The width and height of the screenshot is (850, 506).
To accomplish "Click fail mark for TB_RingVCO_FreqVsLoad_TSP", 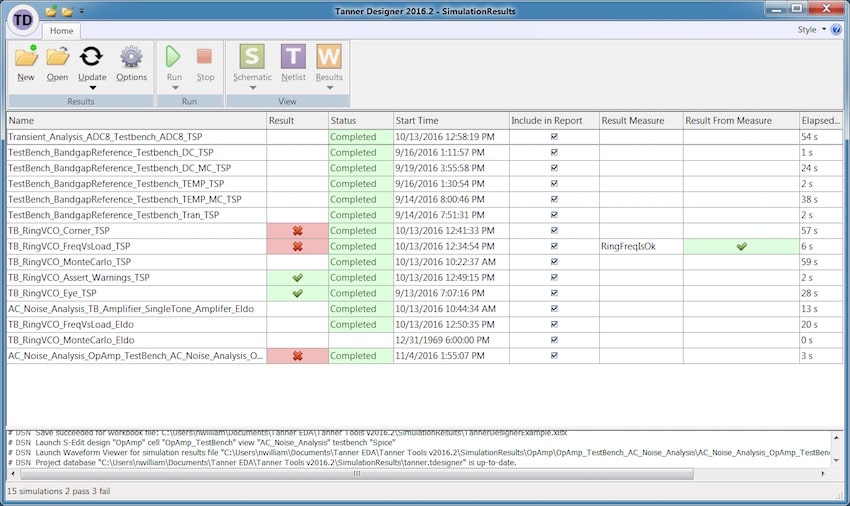I will pos(297,247).
